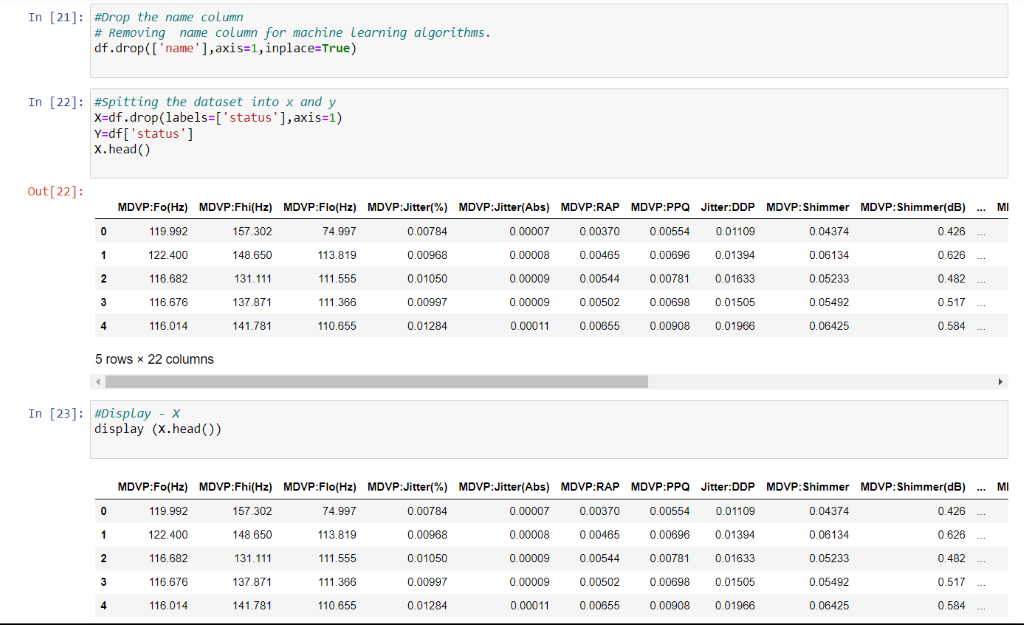Select the "Out[22]:" output prompt
The image size is (1024, 625).
56,192
